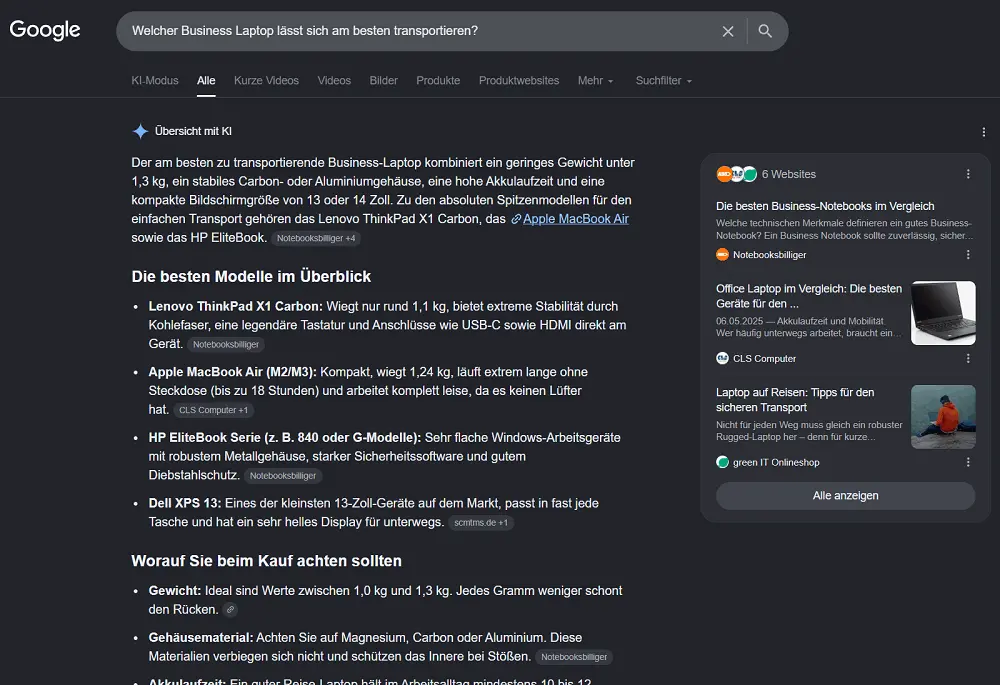Open the 6 Websites three-dot menu
This screenshot has height=685, width=1000.
pos(968,174)
